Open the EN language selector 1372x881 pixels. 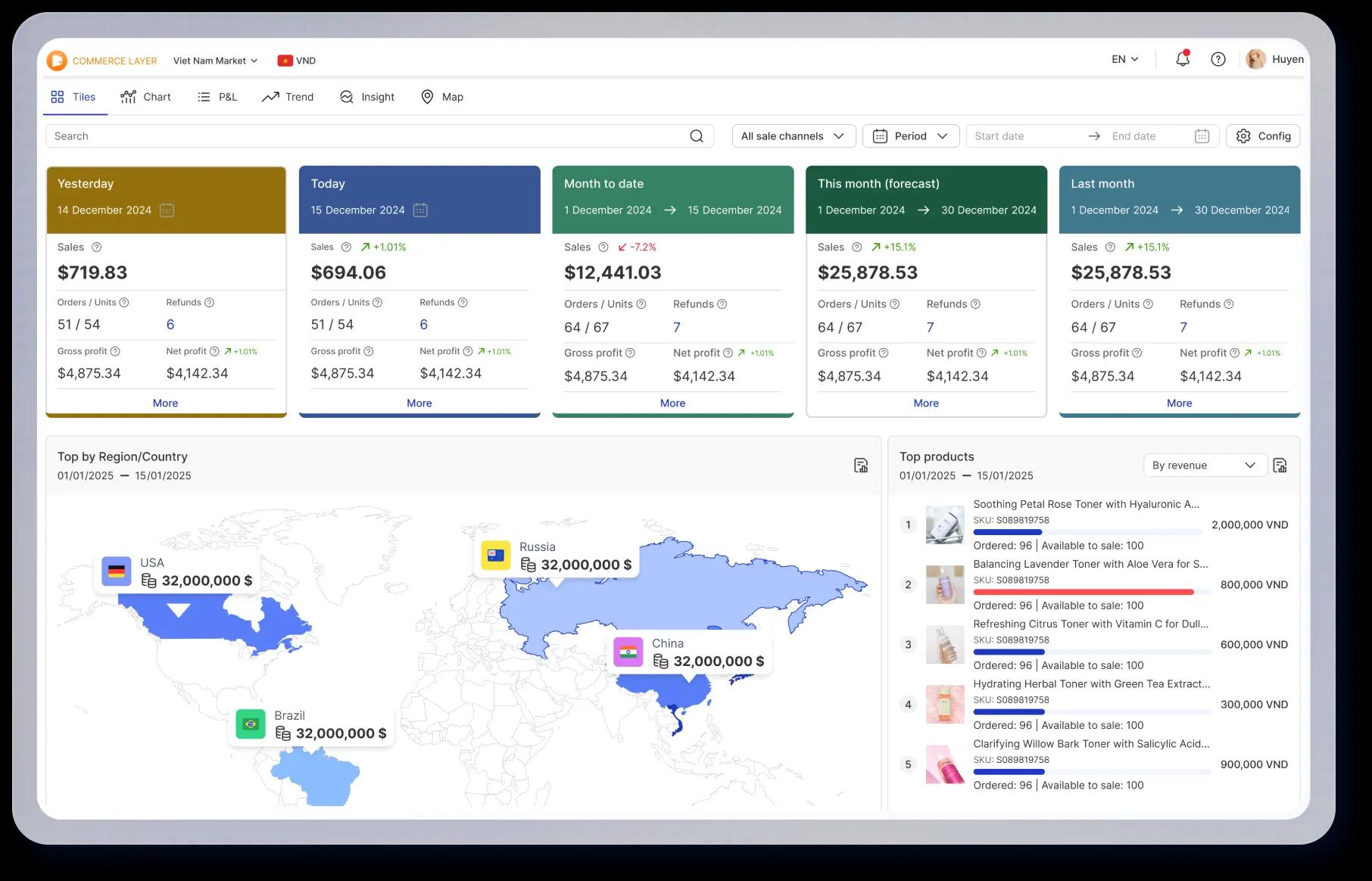coord(1124,59)
